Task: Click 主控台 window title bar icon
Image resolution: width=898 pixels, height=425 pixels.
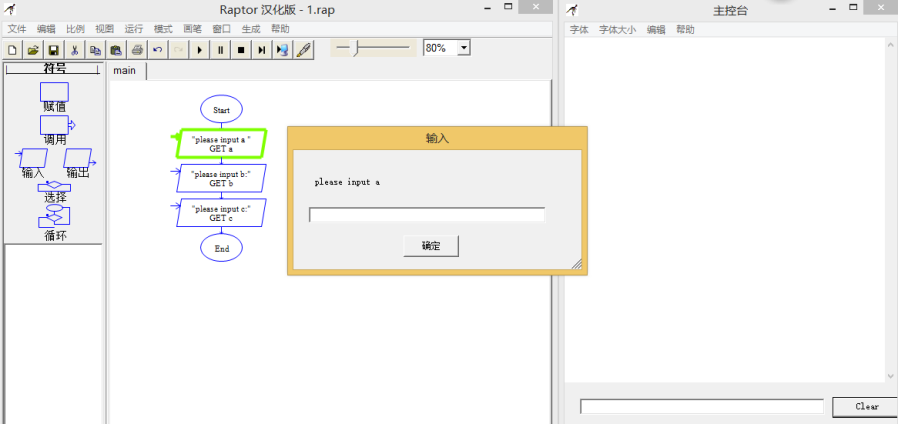Action: click(x=572, y=10)
